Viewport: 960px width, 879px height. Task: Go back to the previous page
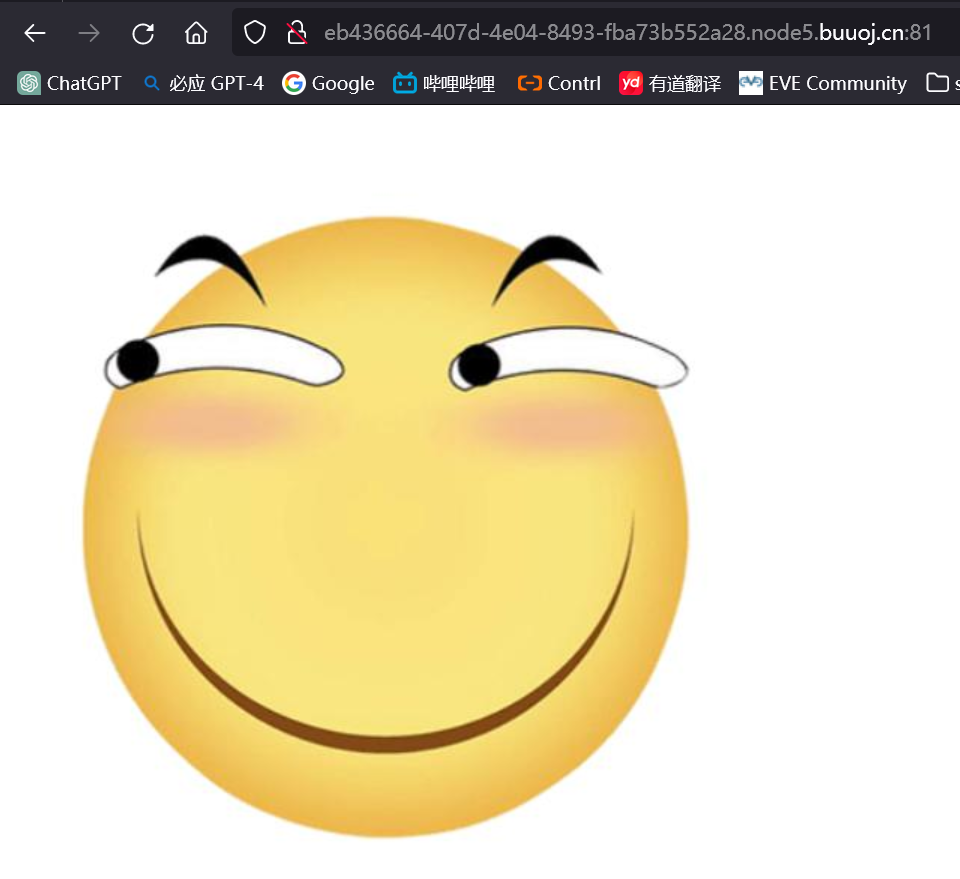point(35,33)
